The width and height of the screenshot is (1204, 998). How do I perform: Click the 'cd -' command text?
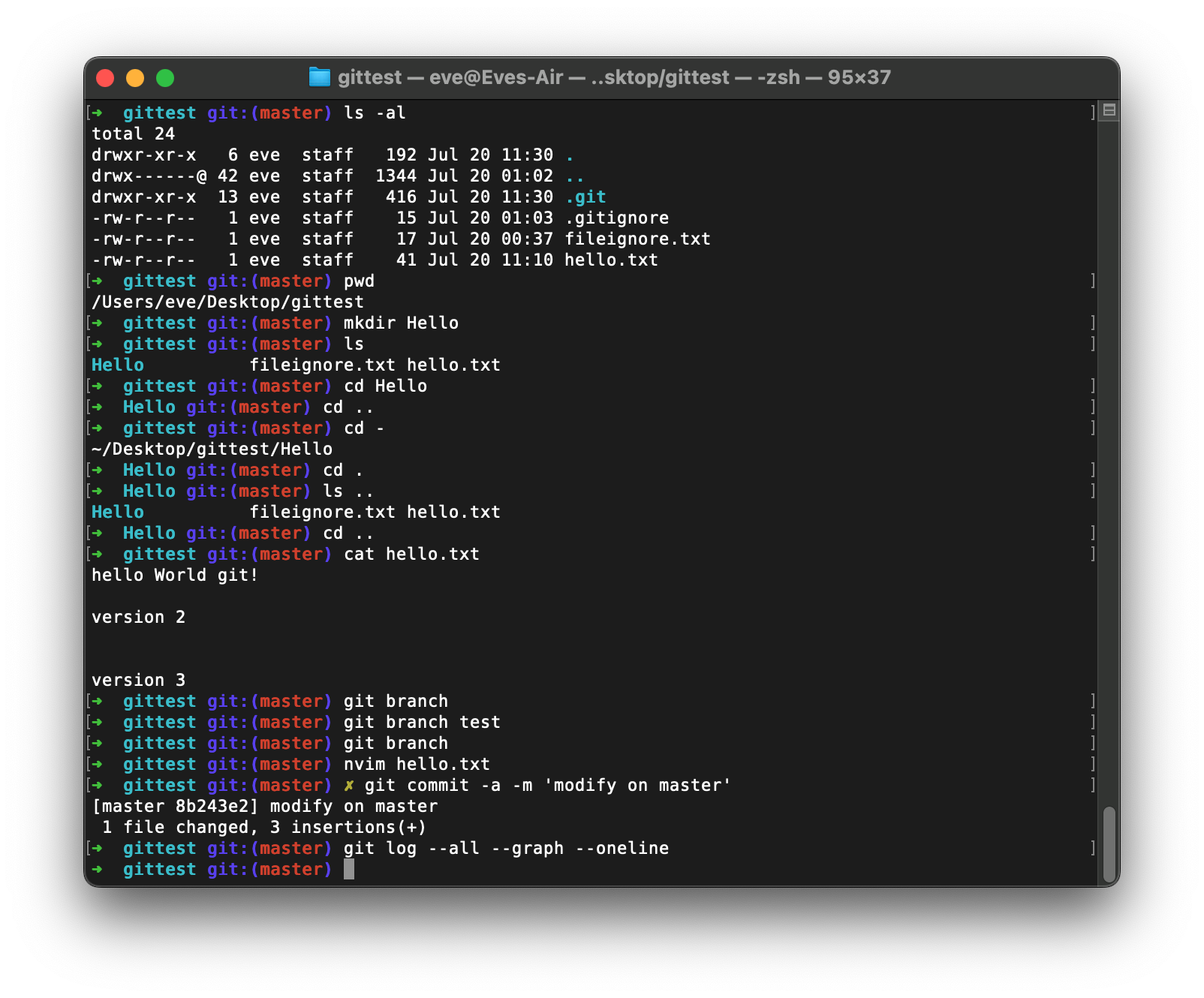tap(364, 428)
